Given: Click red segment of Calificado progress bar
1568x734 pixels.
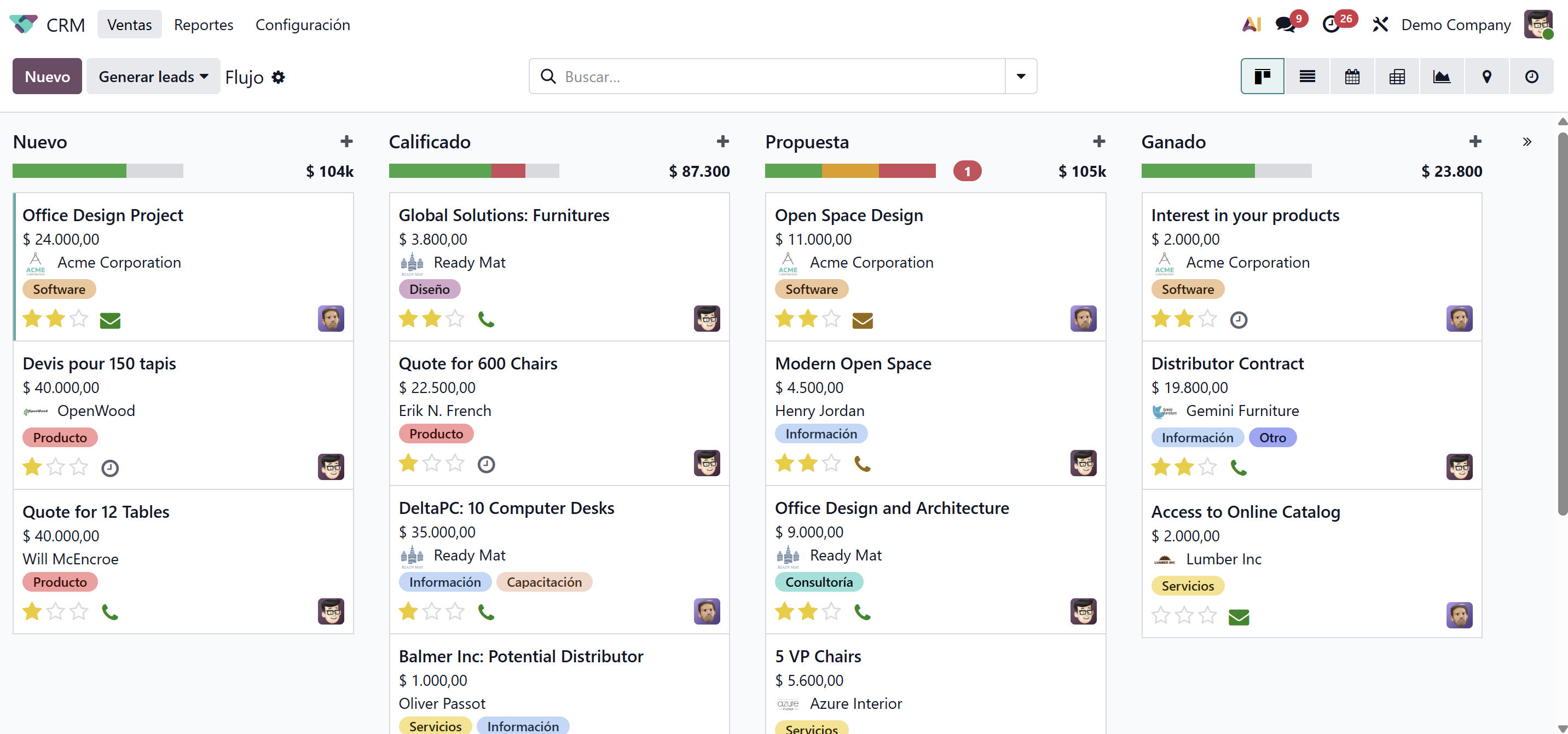Looking at the screenshot, I should coord(508,171).
